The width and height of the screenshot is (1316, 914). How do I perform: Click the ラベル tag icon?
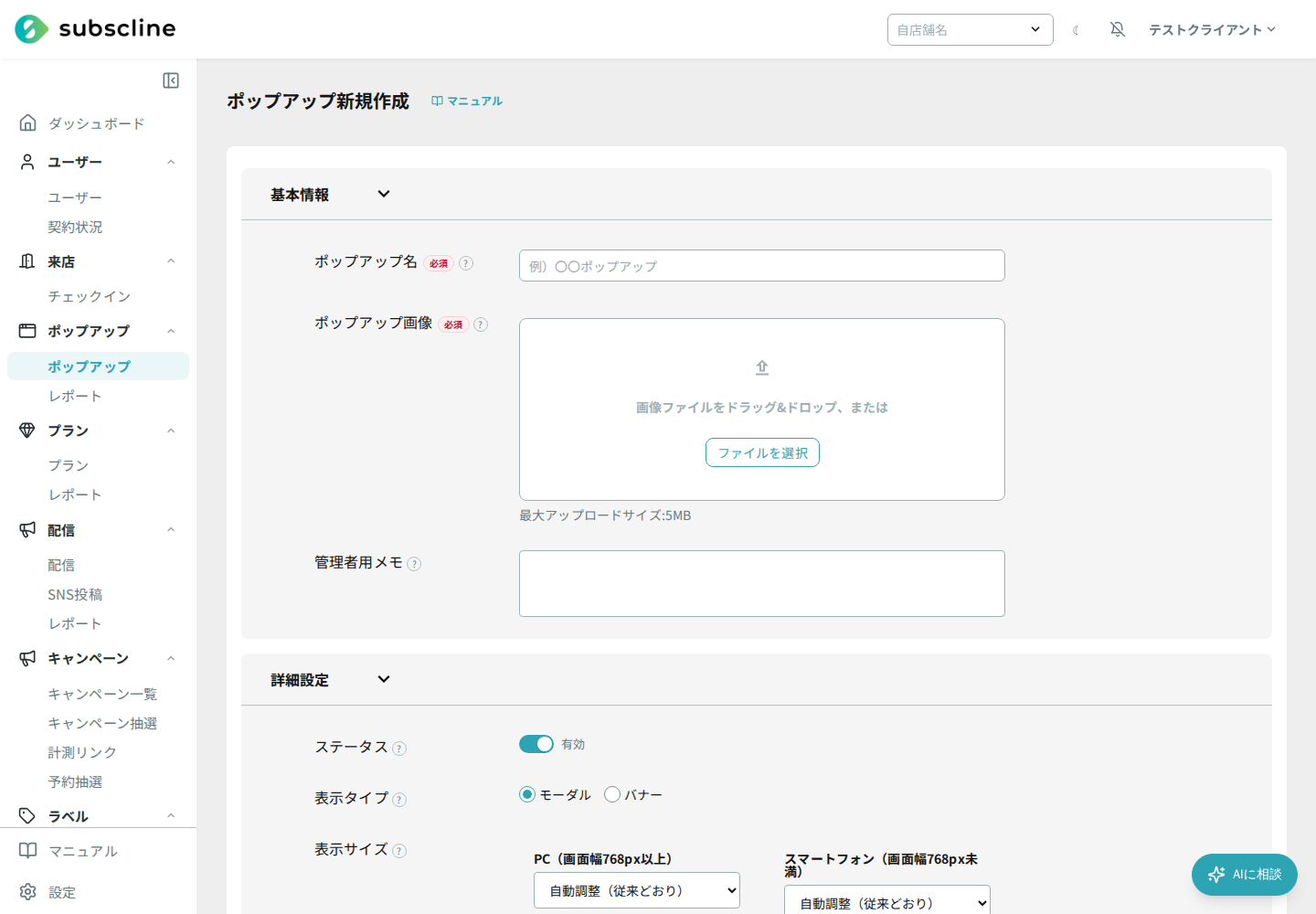point(27,815)
